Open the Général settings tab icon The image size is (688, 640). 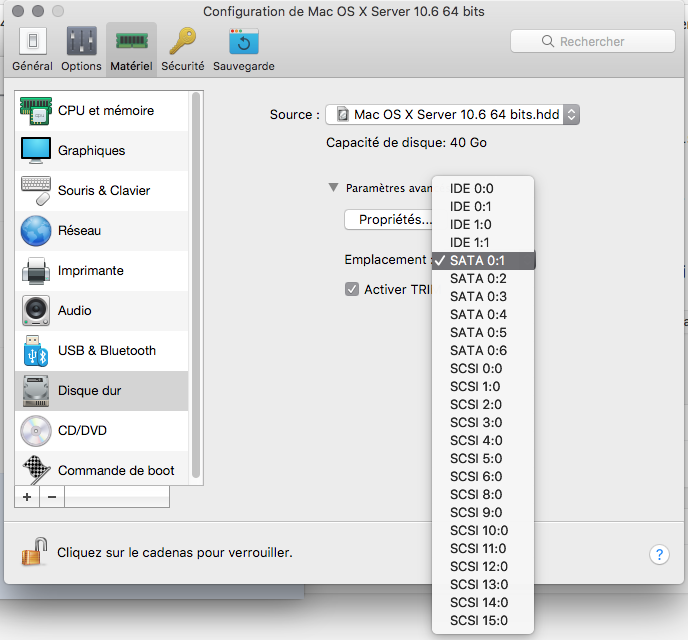tap(32, 41)
